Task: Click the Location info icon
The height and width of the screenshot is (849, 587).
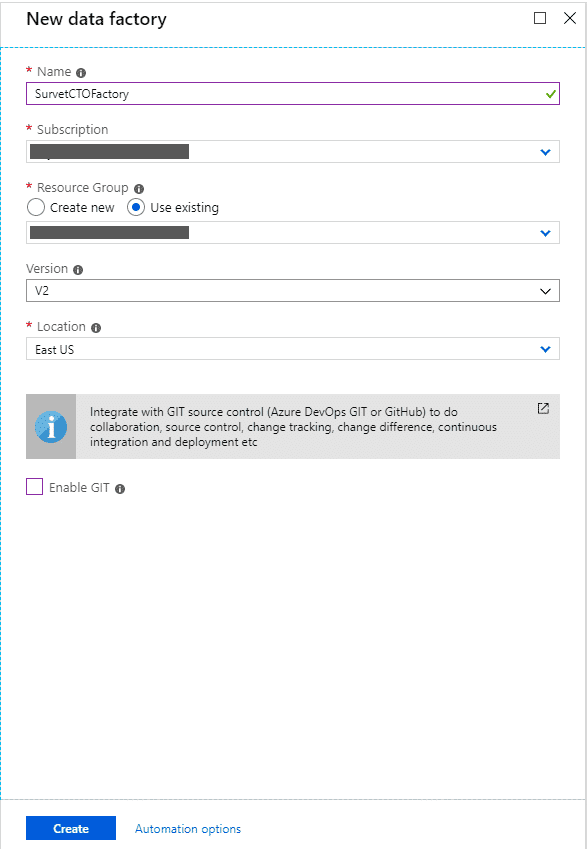Action: pos(96,328)
